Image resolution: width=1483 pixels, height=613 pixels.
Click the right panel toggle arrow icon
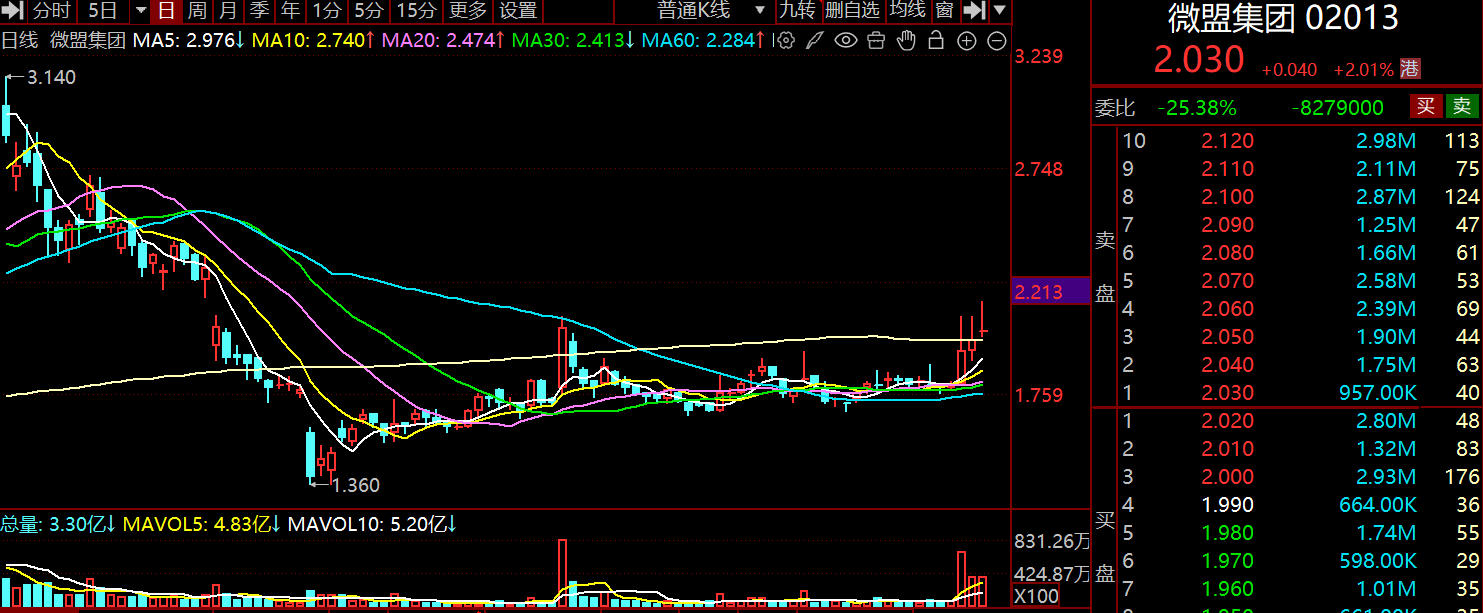tap(973, 11)
